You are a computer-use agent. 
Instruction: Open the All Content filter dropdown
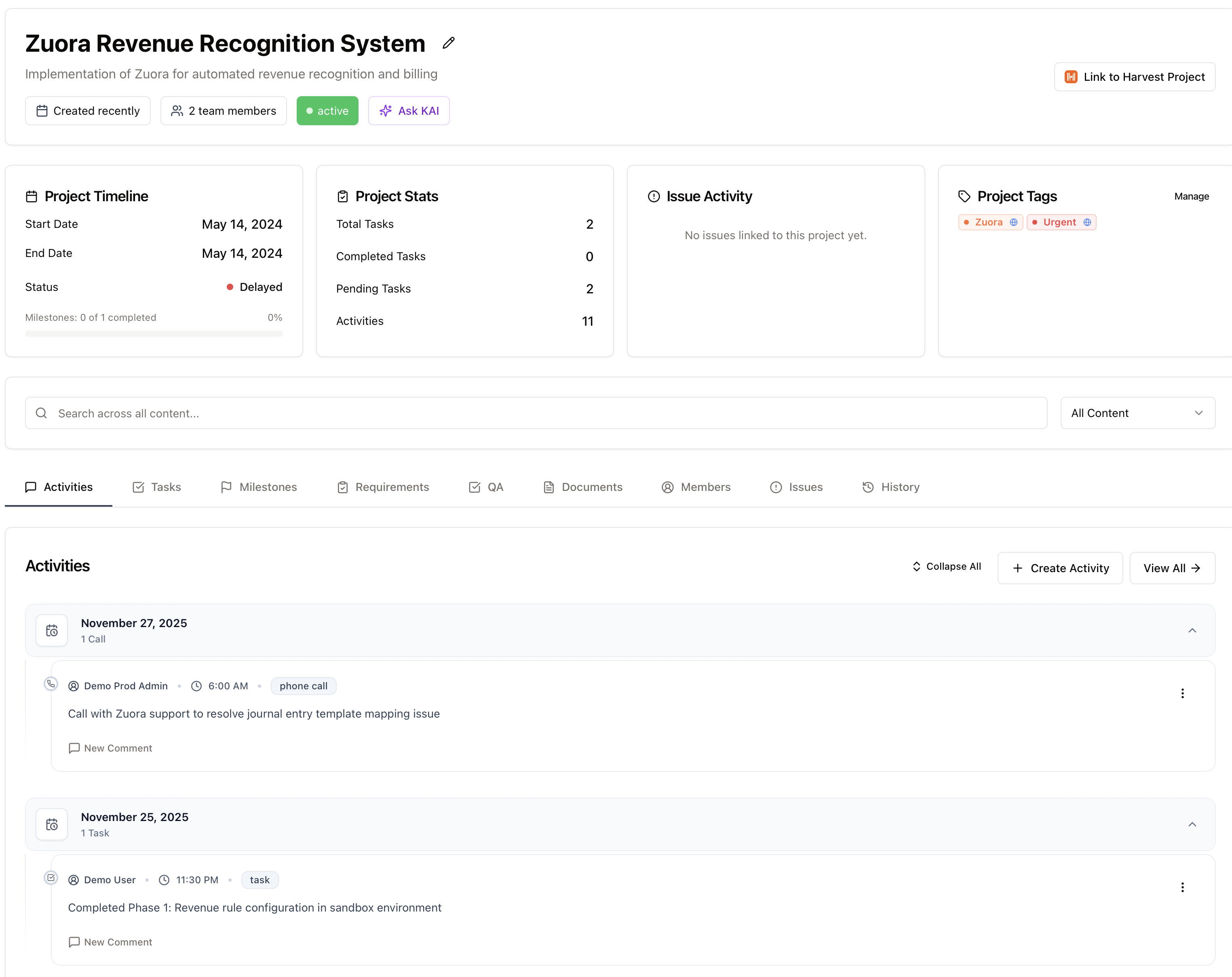pyautogui.click(x=1137, y=413)
